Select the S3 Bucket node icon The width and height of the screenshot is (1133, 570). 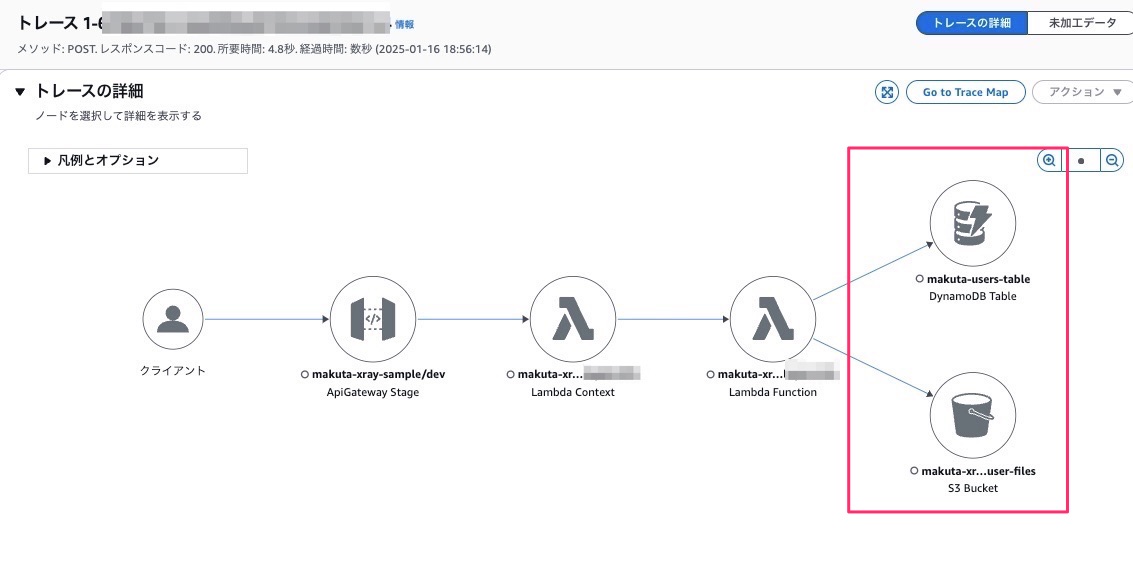[973, 415]
